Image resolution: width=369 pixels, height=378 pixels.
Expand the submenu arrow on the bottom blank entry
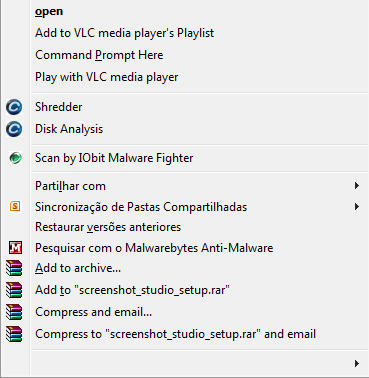pos(357,363)
